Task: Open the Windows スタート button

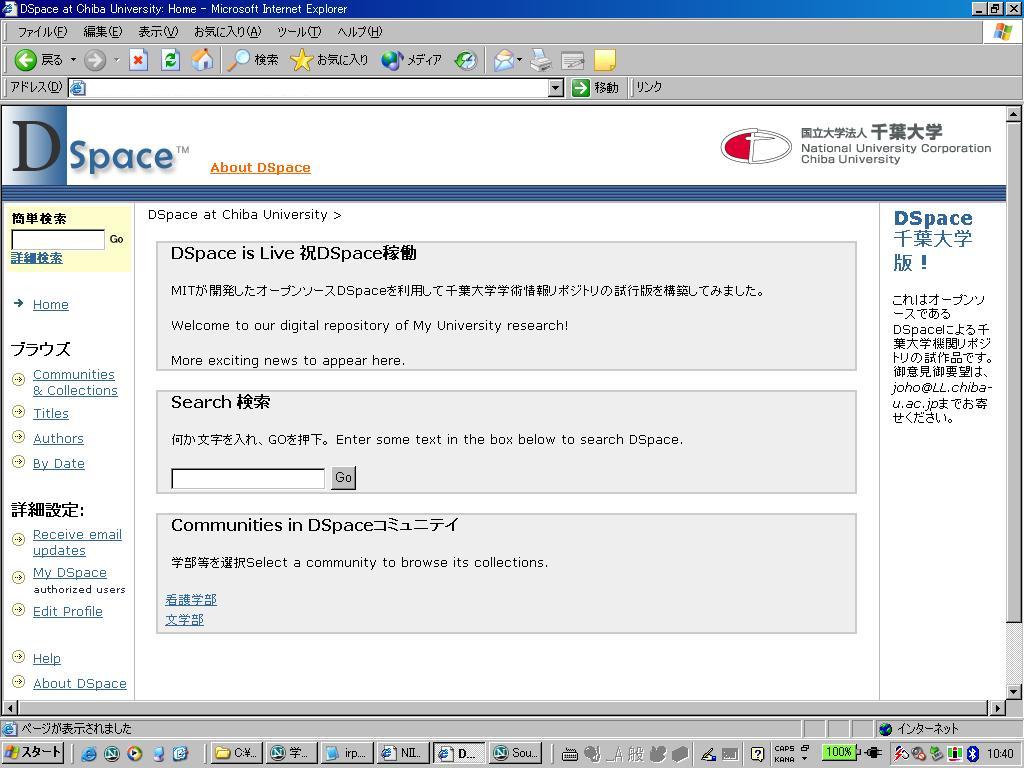Action: [33, 753]
